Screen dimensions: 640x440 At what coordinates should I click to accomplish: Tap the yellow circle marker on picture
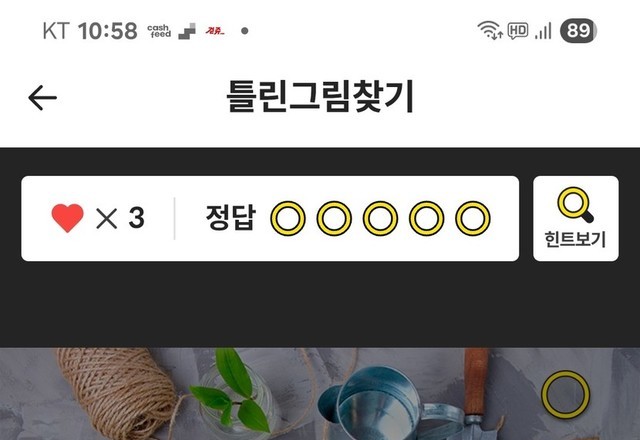[565, 394]
